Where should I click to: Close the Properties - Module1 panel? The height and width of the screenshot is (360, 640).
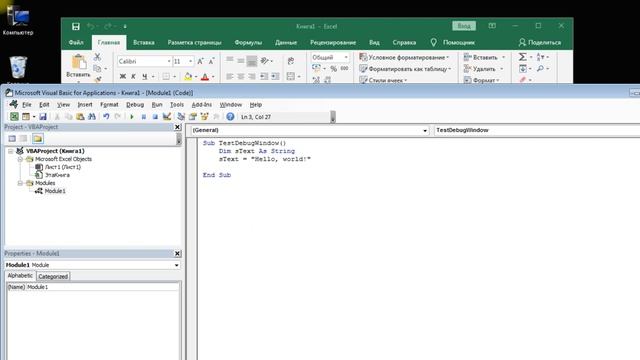coord(177,253)
